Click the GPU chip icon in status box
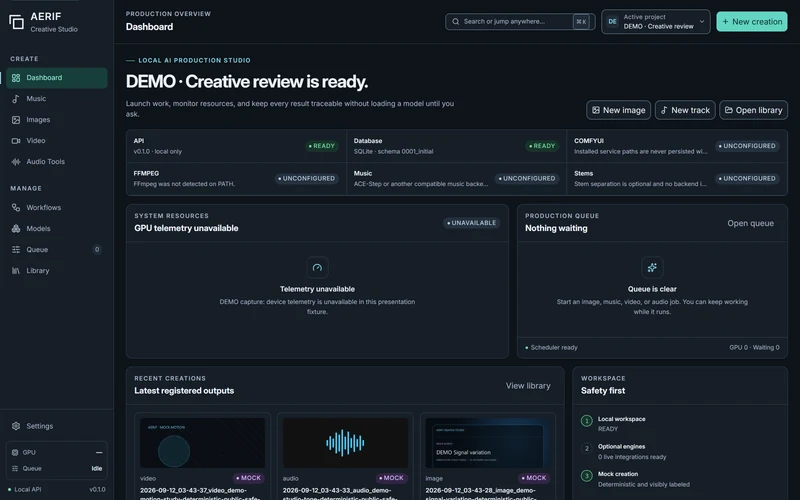Image resolution: width=800 pixels, height=500 pixels. tap(15, 453)
